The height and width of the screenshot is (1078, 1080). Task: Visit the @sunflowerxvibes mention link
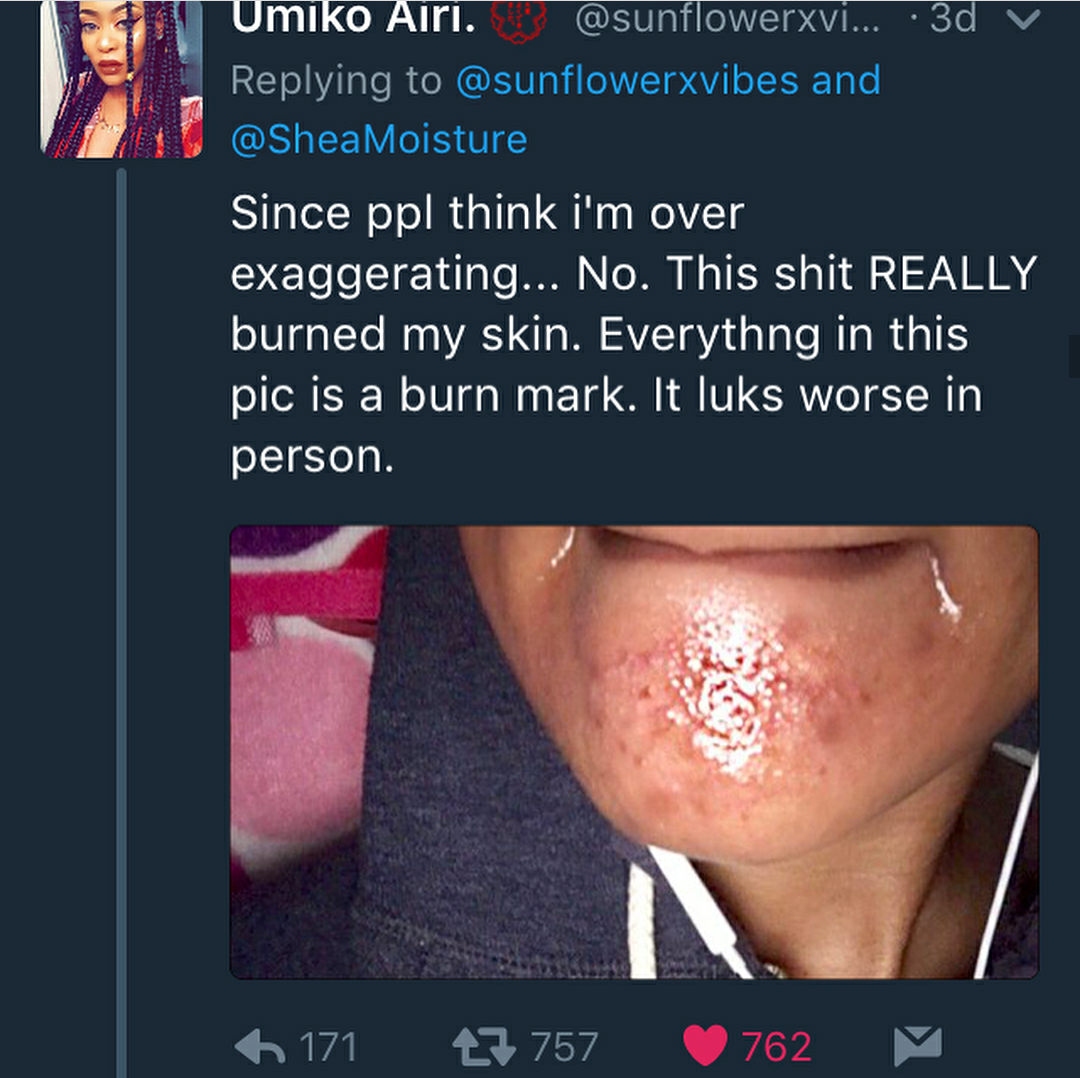click(x=627, y=80)
